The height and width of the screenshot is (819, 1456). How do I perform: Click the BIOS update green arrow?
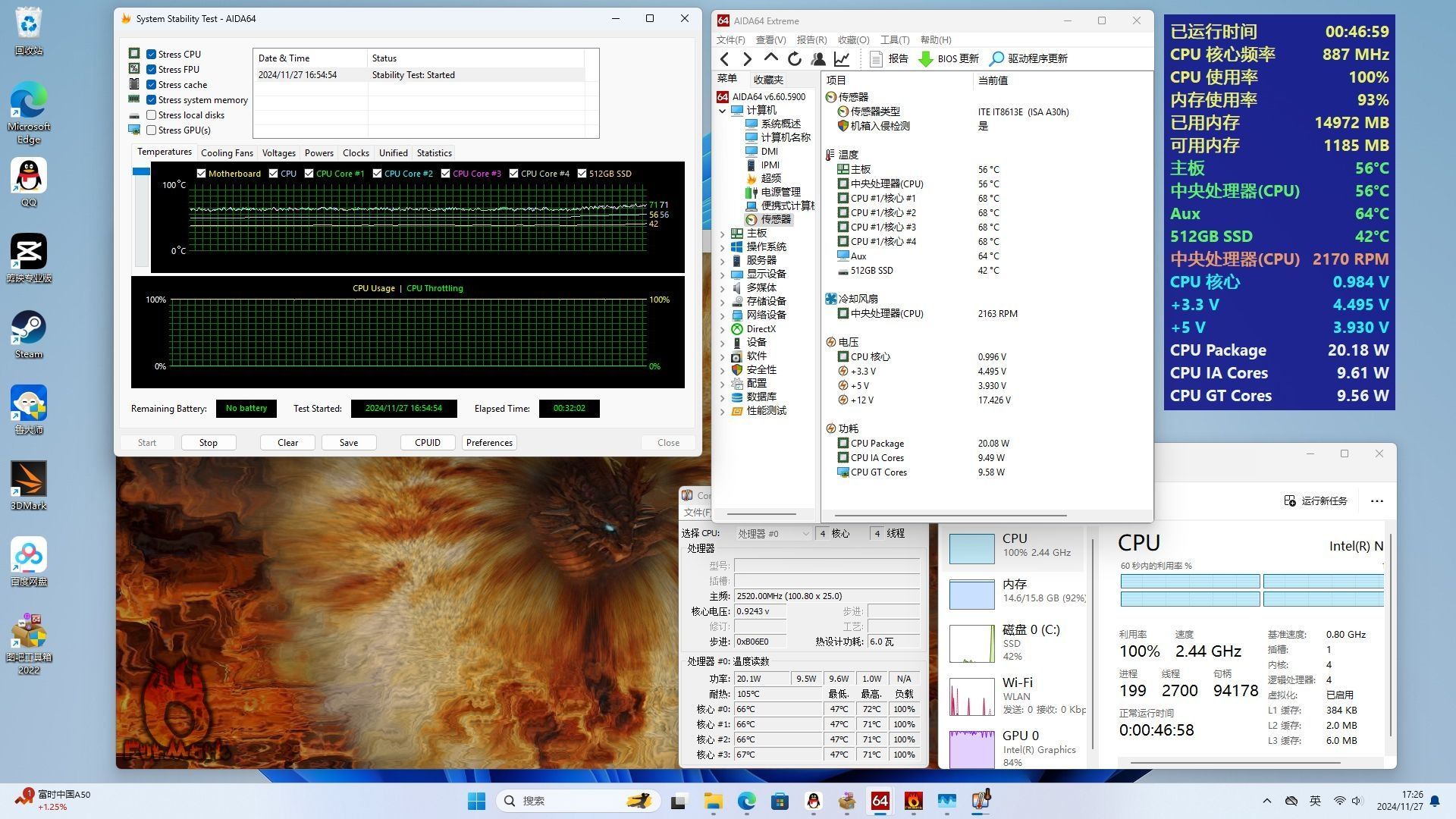(926, 58)
